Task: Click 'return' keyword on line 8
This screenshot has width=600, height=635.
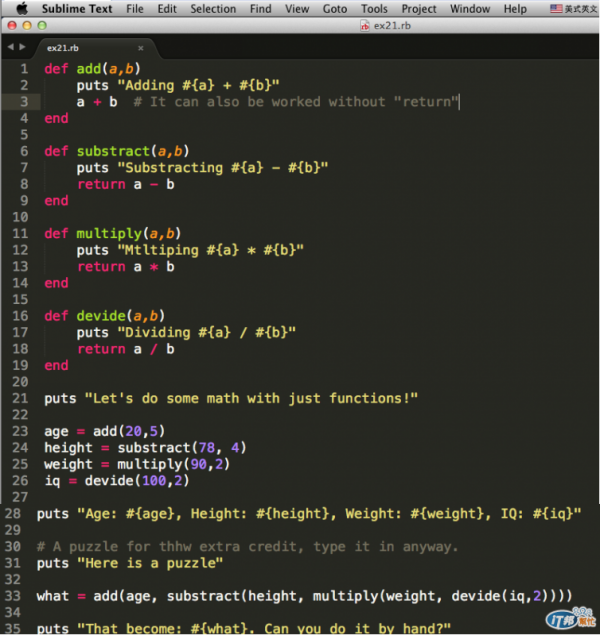Action: pyautogui.click(x=101, y=184)
